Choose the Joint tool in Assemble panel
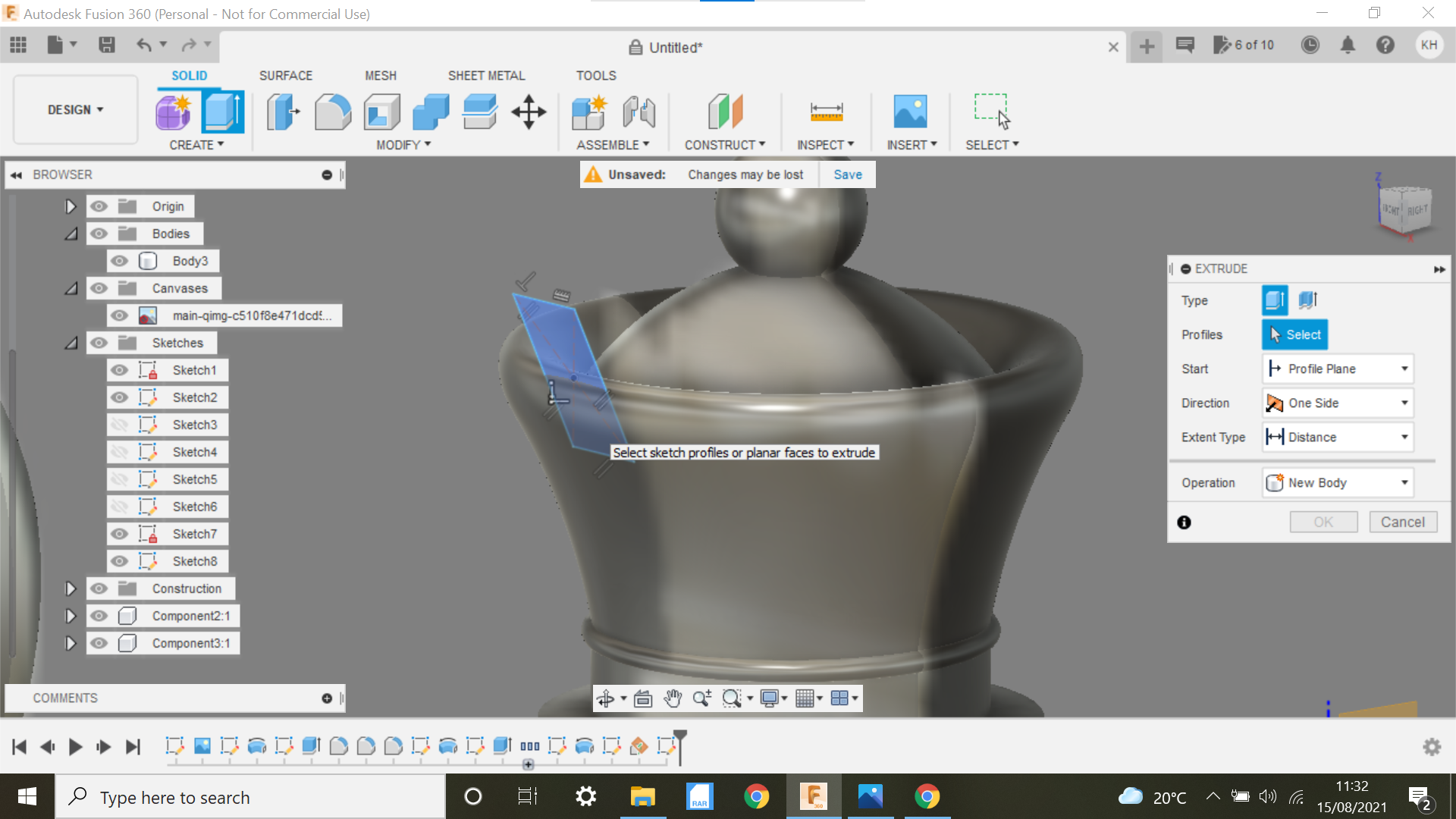Screen dimensions: 1456x819 click(638, 111)
